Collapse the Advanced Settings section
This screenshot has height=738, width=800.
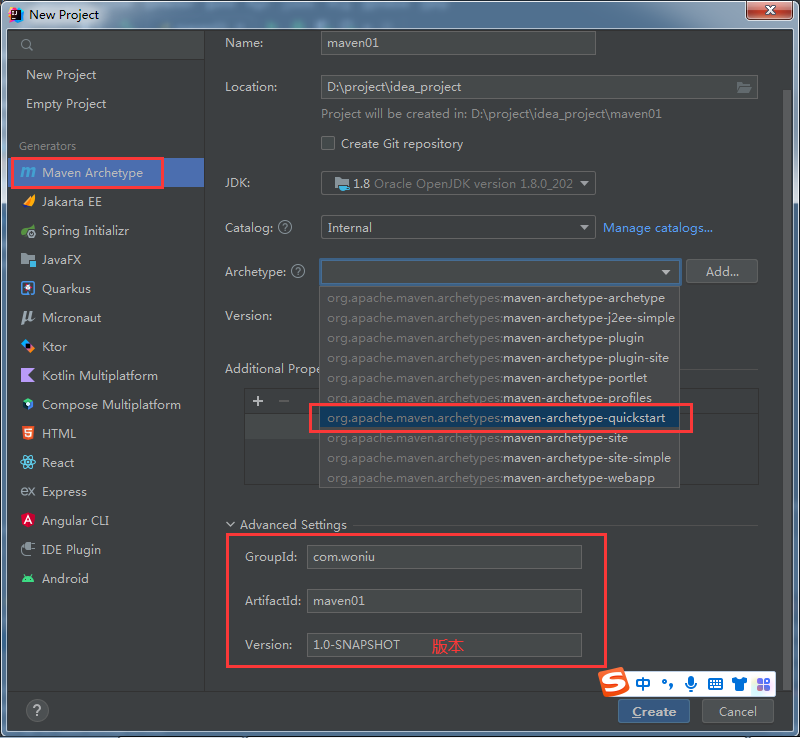[x=230, y=525]
